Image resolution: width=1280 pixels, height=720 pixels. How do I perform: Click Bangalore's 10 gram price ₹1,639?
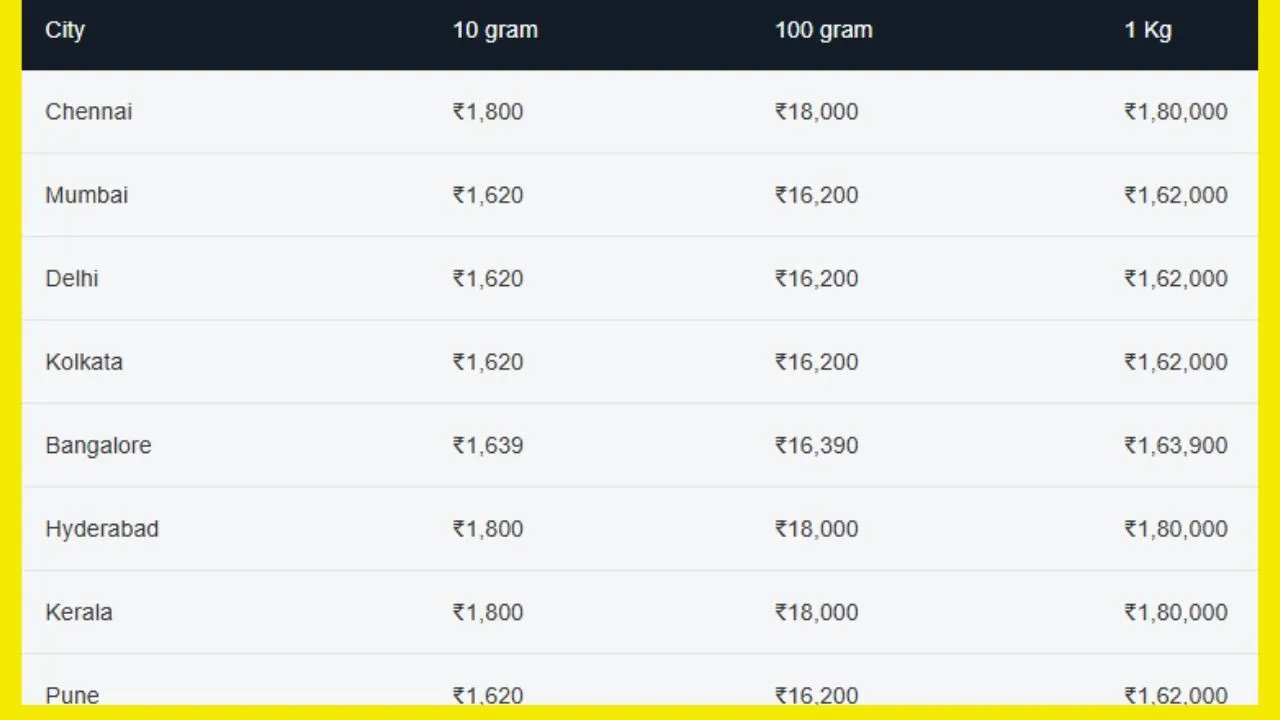pyautogui.click(x=488, y=446)
